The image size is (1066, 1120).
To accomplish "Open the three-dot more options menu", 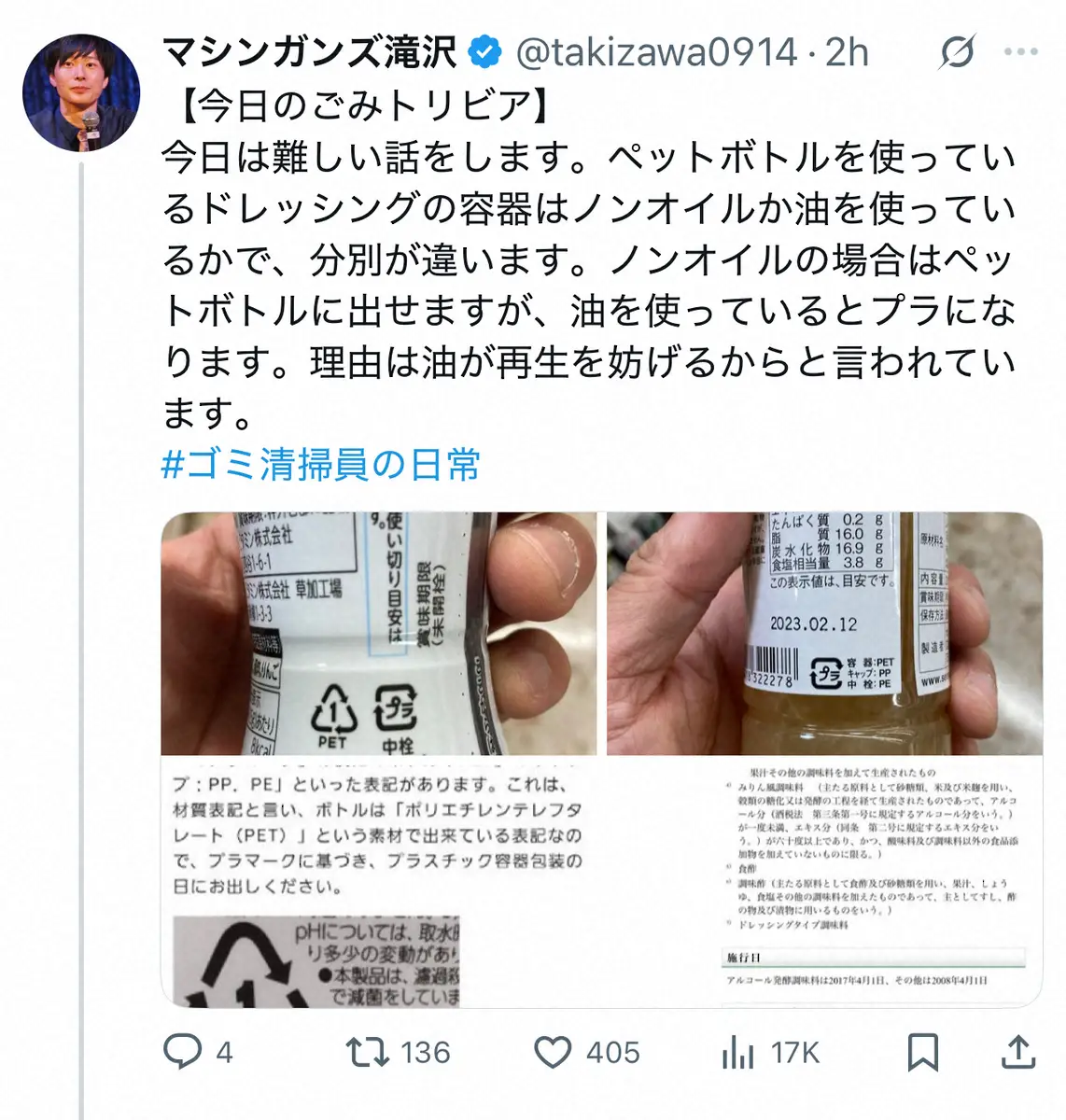I will [1020, 53].
